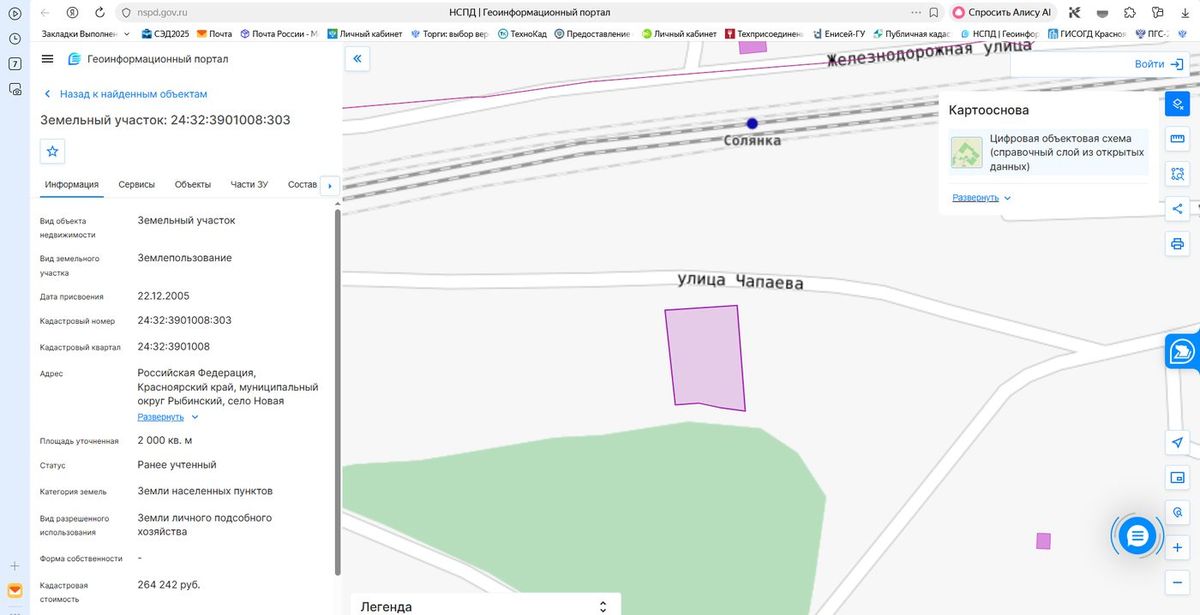
Task: Click the address bar nspd.gov.ru
Action: pyautogui.click(x=163, y=13)
